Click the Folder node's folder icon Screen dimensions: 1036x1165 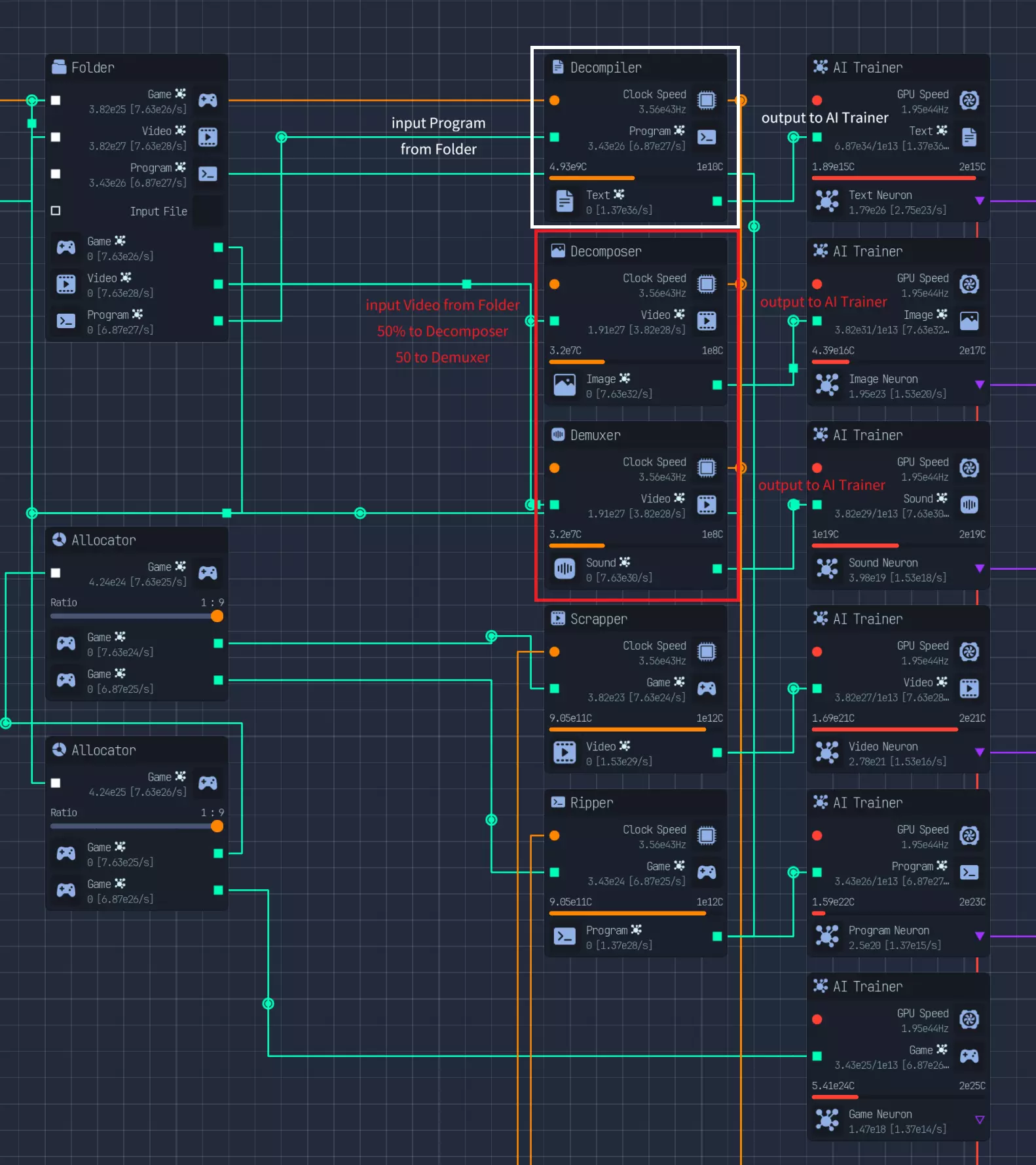coord(59,67)
